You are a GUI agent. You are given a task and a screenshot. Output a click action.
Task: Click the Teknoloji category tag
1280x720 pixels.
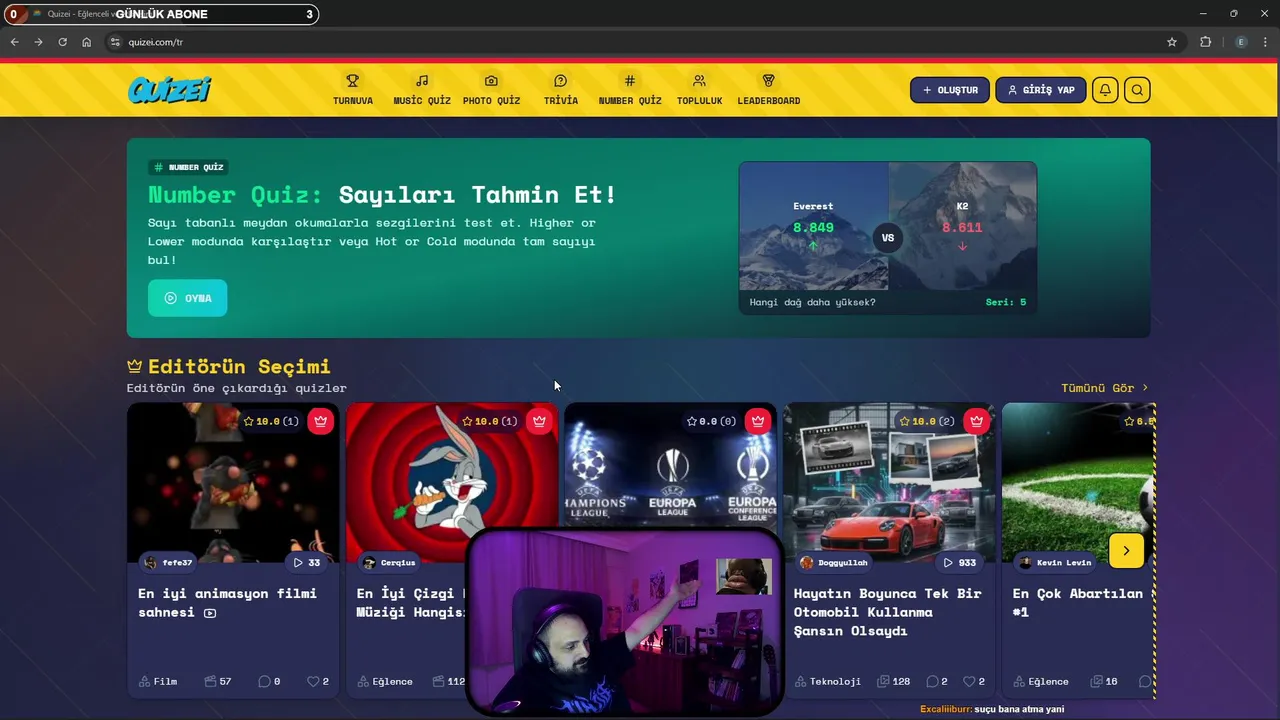(828, 681)
